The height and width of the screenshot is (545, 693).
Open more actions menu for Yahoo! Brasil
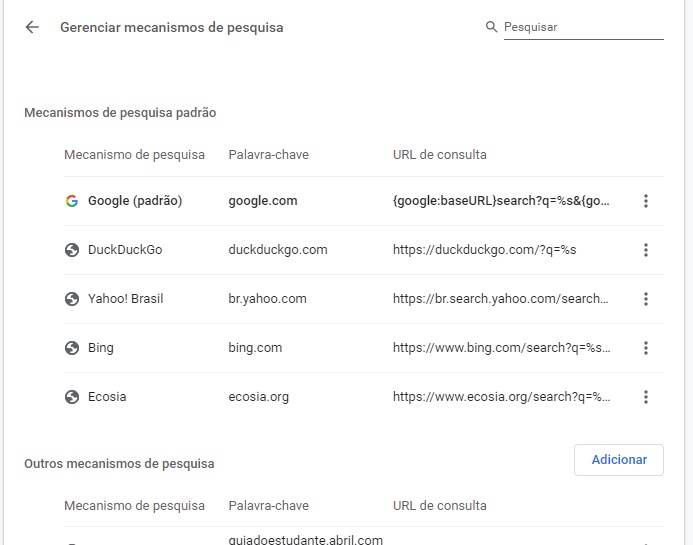[x=646, y=299]
